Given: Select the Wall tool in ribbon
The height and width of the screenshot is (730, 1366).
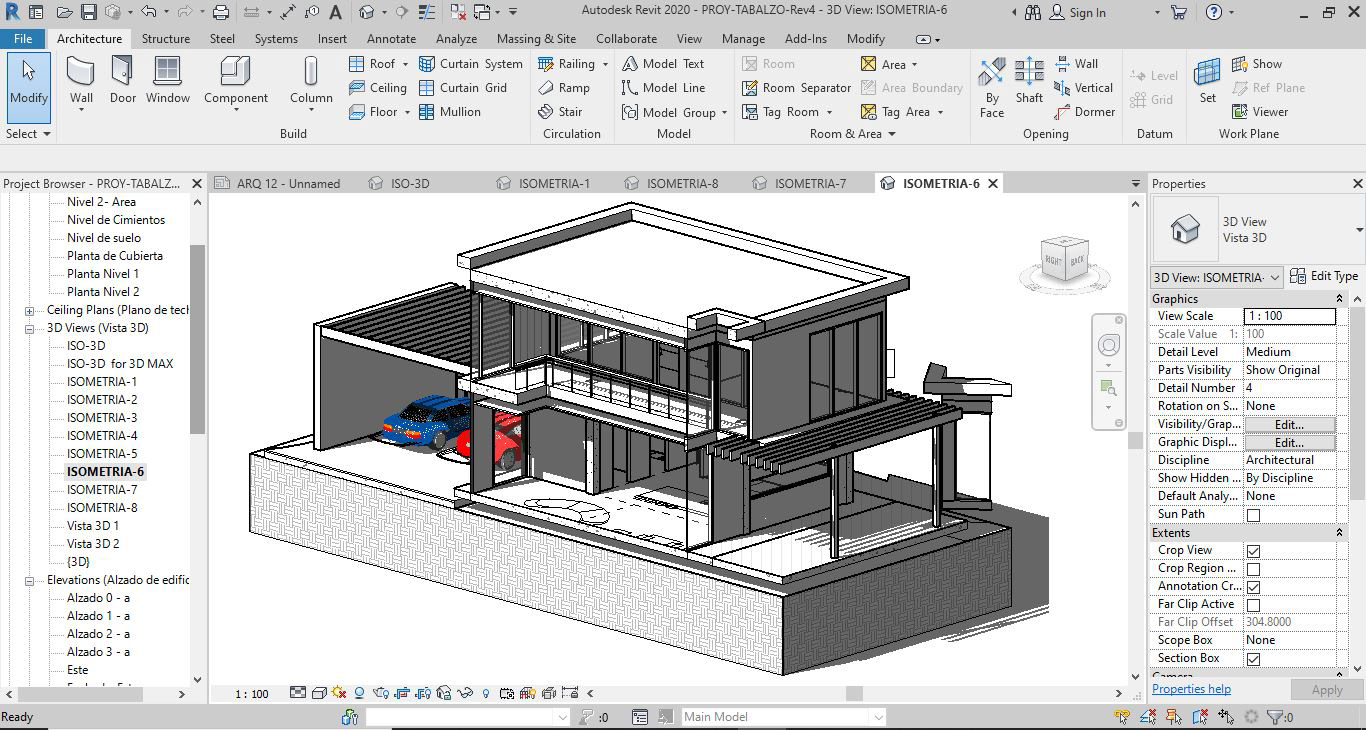Looking at the screenshot, I should tap(81, 80).
